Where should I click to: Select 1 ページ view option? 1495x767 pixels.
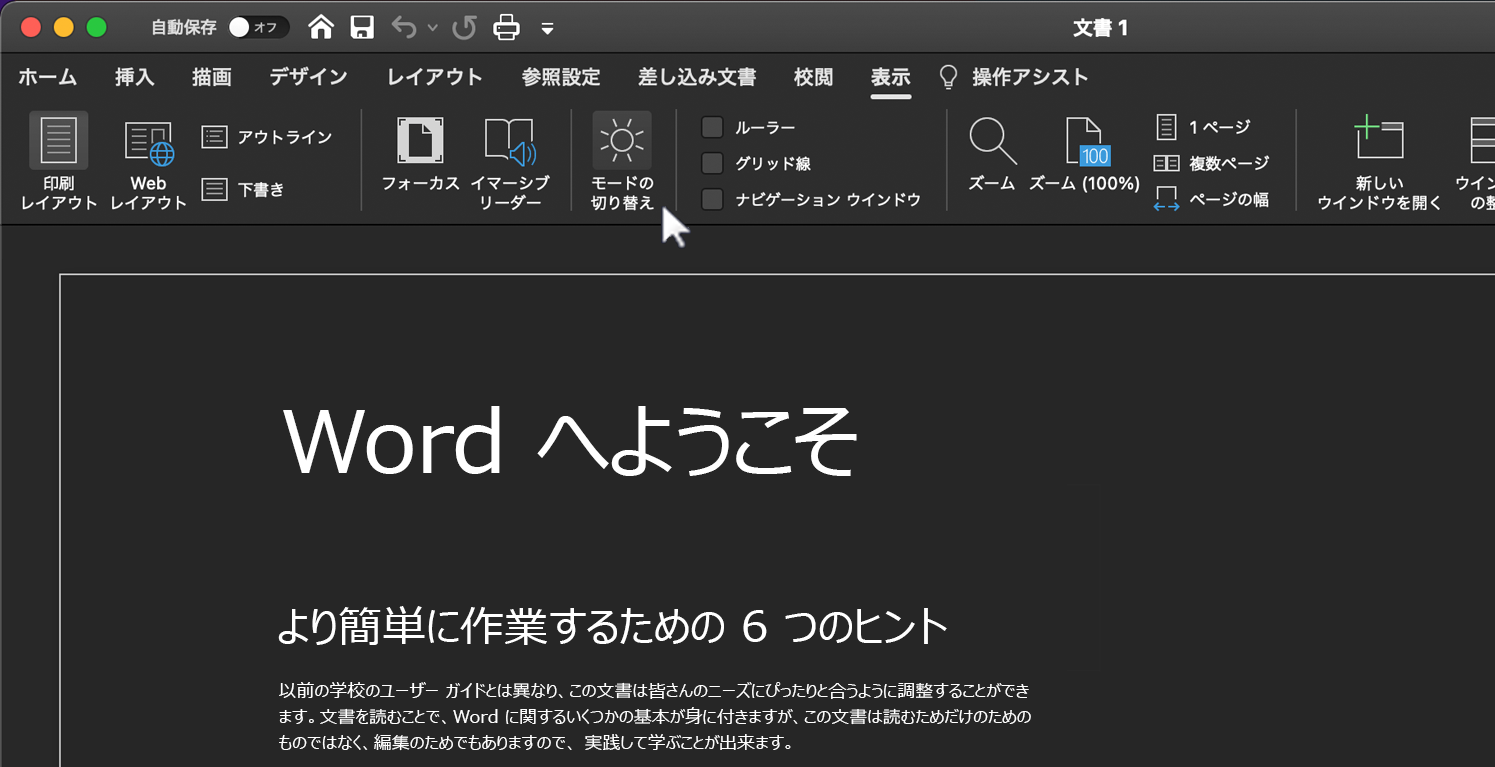click(x=1202, y=127)
